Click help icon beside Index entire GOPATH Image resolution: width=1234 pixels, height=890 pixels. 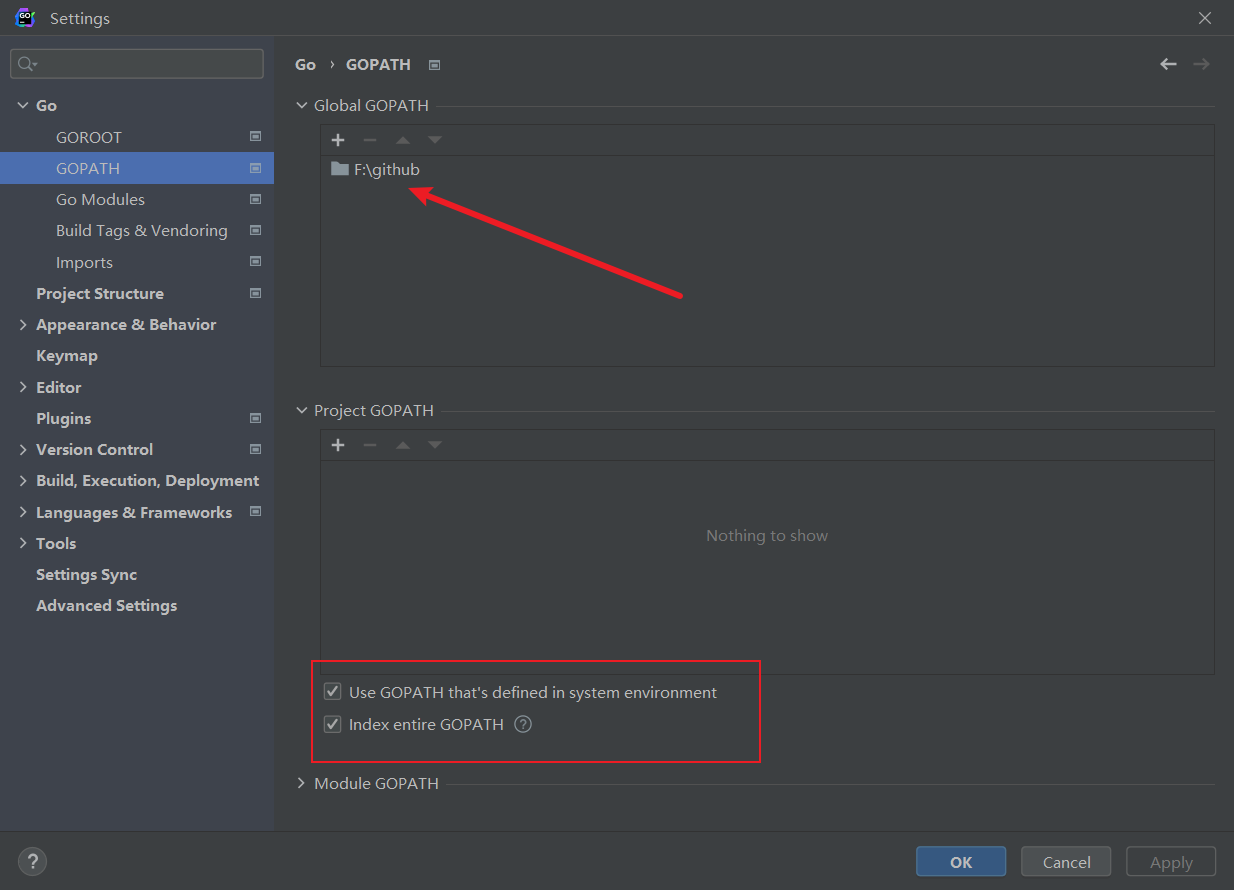click(x=523, y=724)
